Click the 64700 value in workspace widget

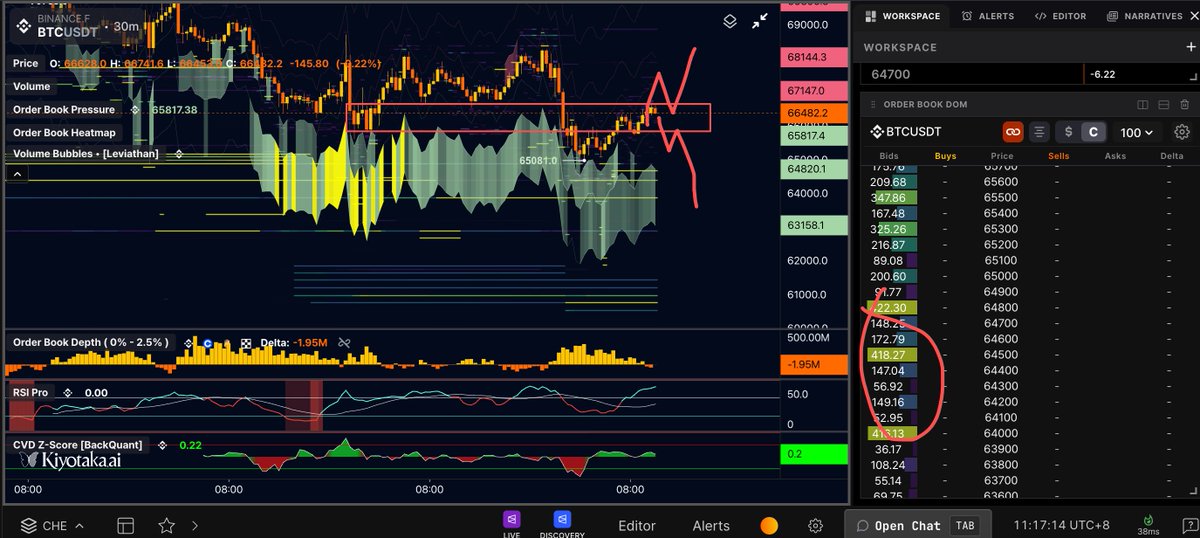(890, 74)
